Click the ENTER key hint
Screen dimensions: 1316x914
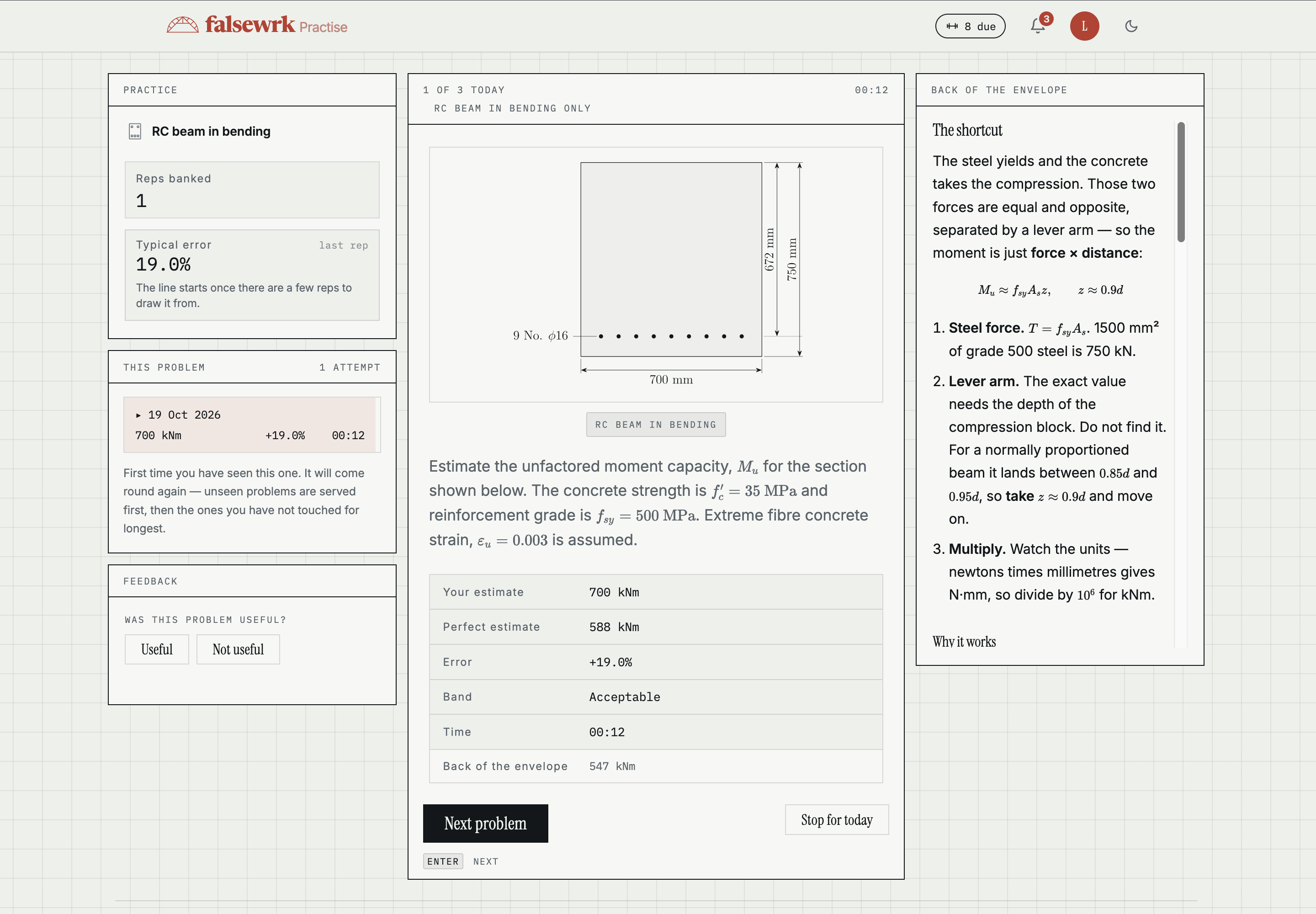tap(443, 861)
